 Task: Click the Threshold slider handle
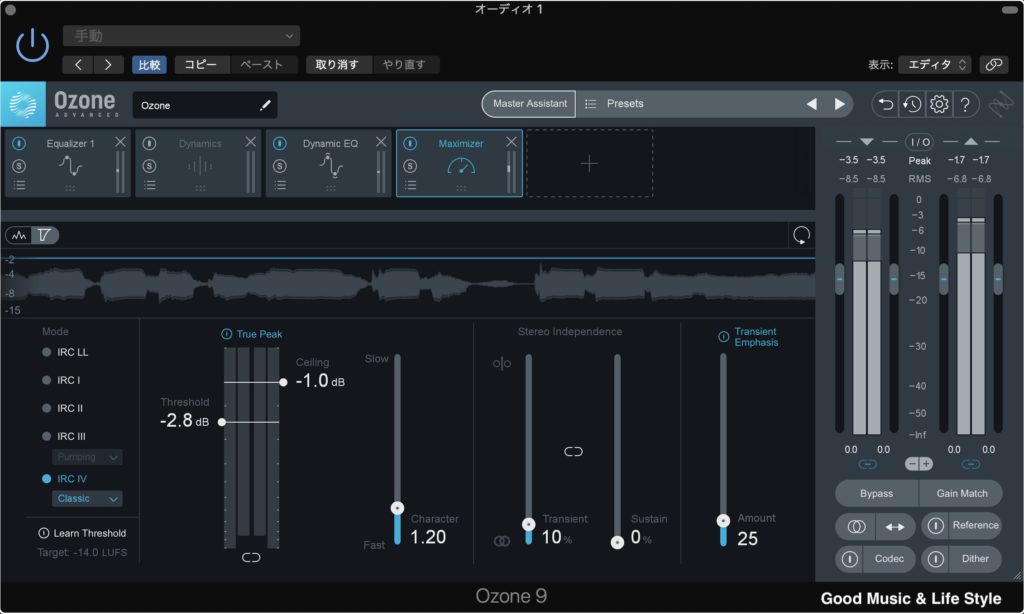(222, 422)
